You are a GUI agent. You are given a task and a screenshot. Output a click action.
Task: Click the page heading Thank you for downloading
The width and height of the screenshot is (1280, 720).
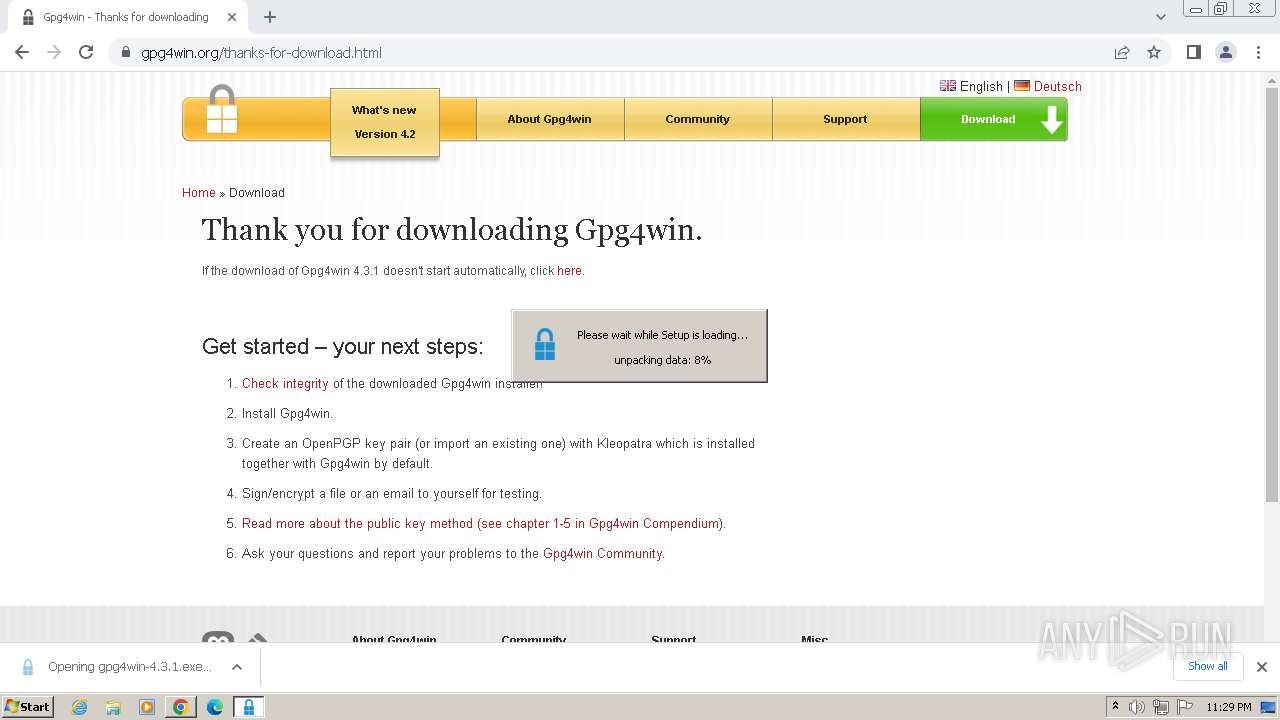(x=452, y=230)
